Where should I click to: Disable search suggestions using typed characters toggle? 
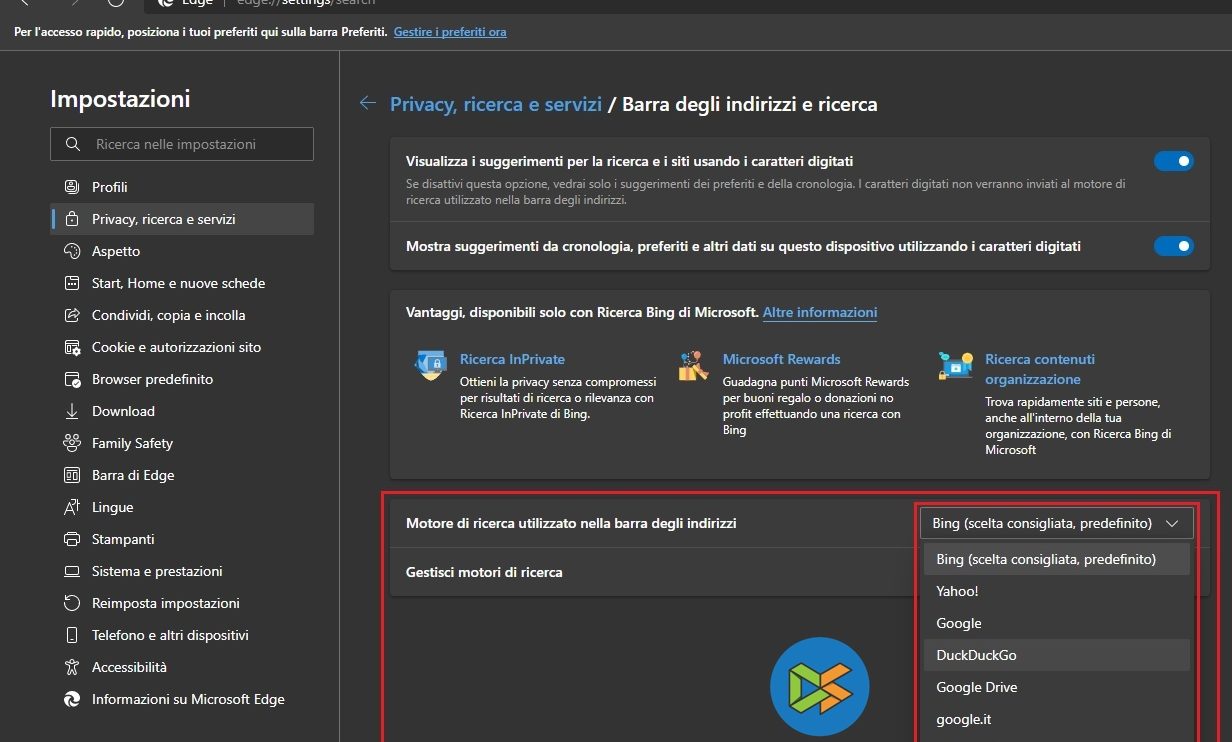(1173, 161)
